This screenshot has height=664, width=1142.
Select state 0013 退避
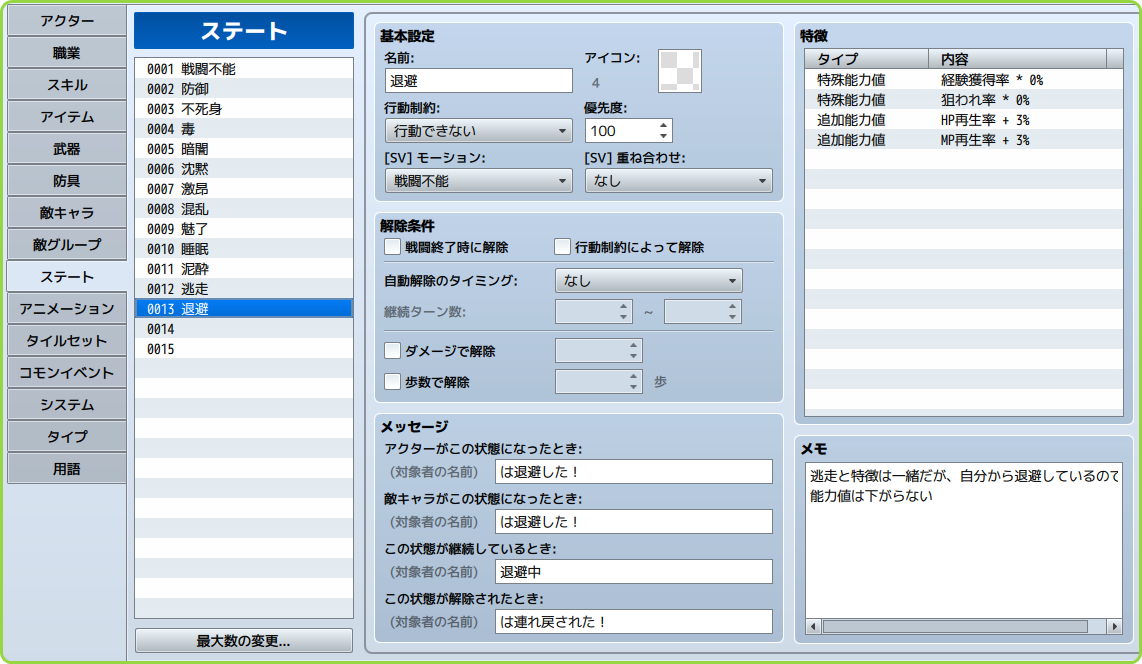click(244, 309)
